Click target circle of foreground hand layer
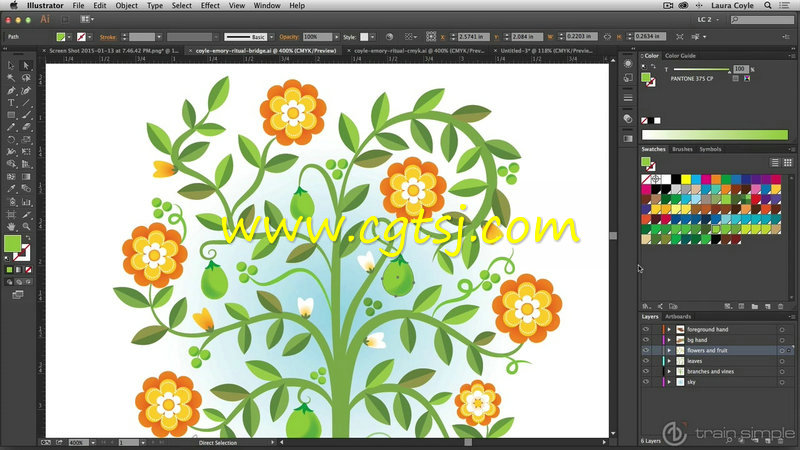Screen dimensions: 800x450 pyautogui.click(x=782, y=330)
